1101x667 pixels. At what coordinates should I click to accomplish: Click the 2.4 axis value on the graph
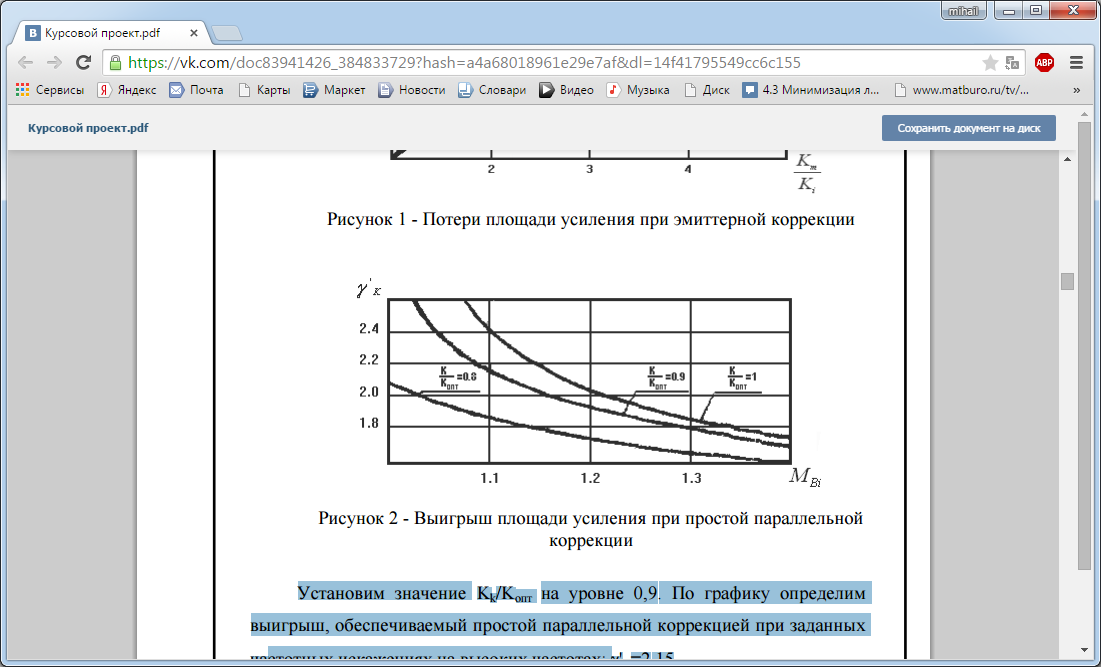click(369, 329)
